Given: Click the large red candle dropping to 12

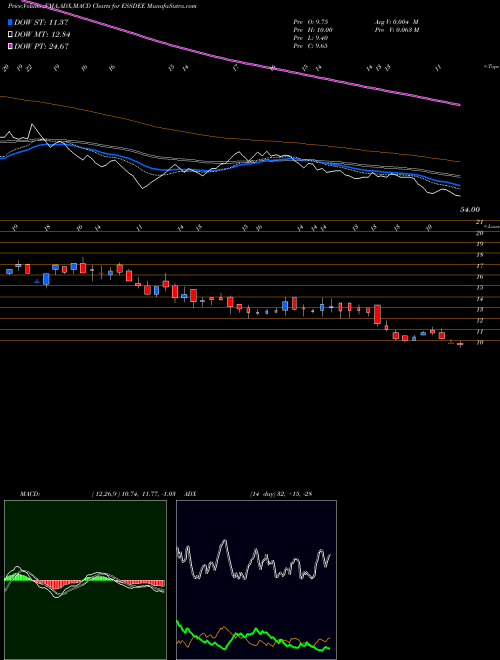Looking at the screenshot, I should (x=378, y=314).
